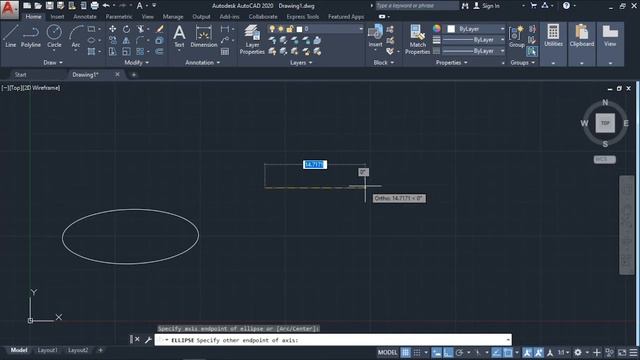Expand the Modify panel
This screenshot has height=360, width=640.
(x=137, y=62)
